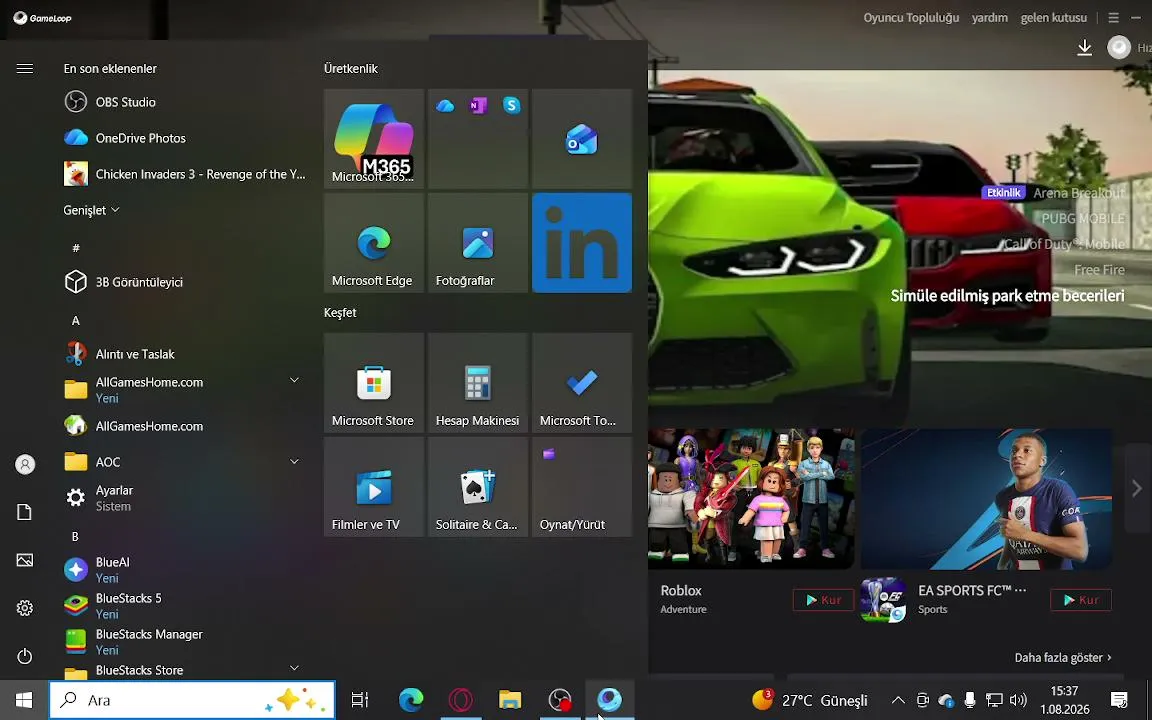The image size is (1152, 720).
Task: Expand Start menu hamburger navigation
Action: pos(24,68)
